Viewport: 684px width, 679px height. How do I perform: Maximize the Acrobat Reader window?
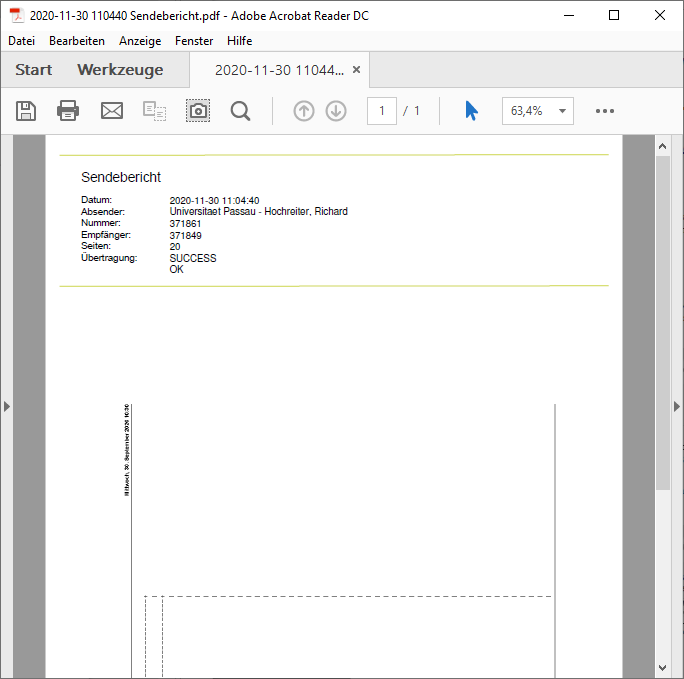[x=614, y=15]
